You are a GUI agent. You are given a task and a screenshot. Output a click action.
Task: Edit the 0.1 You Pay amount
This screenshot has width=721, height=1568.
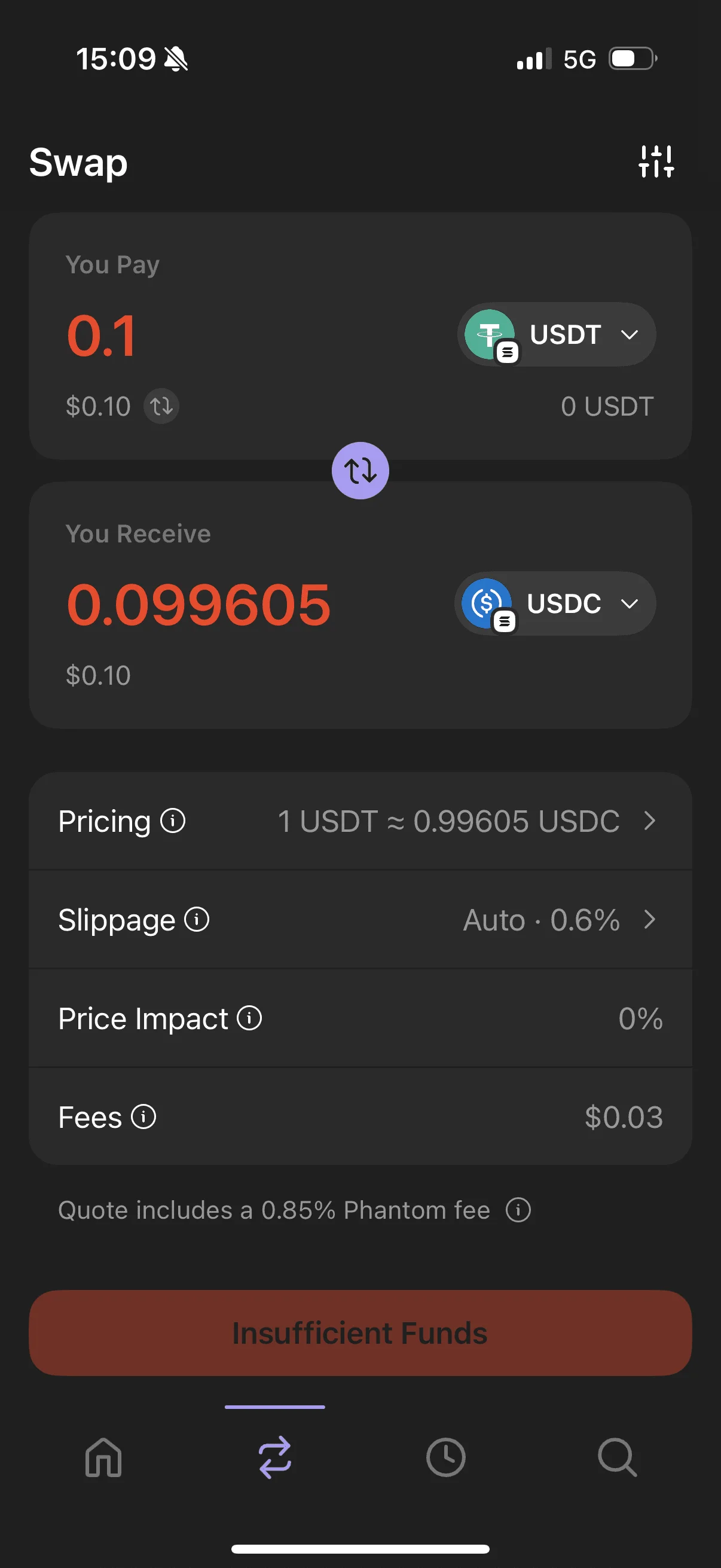[102, 335]
